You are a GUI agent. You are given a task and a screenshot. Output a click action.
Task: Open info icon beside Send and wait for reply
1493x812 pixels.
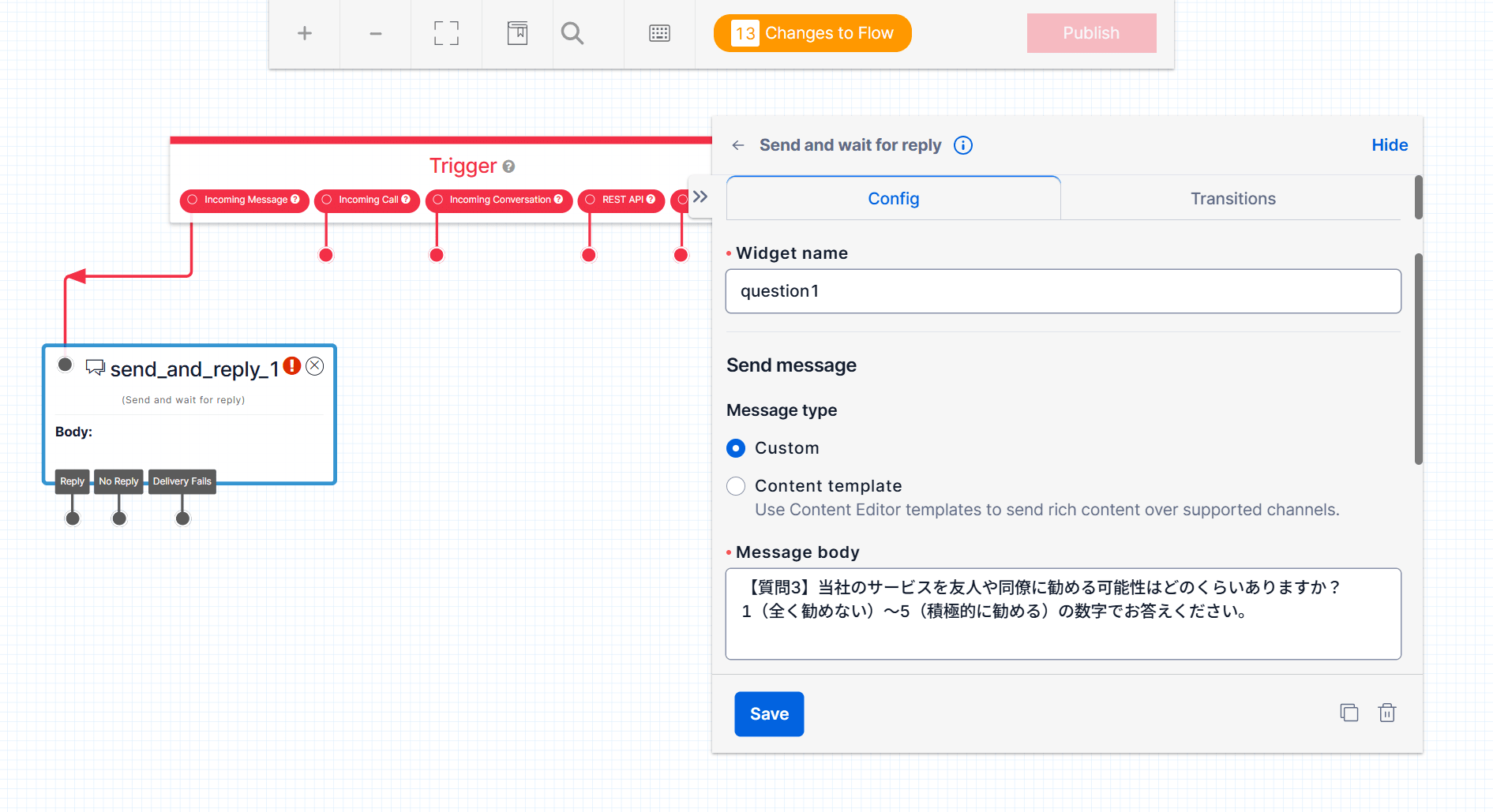click(x=963, y=145)
